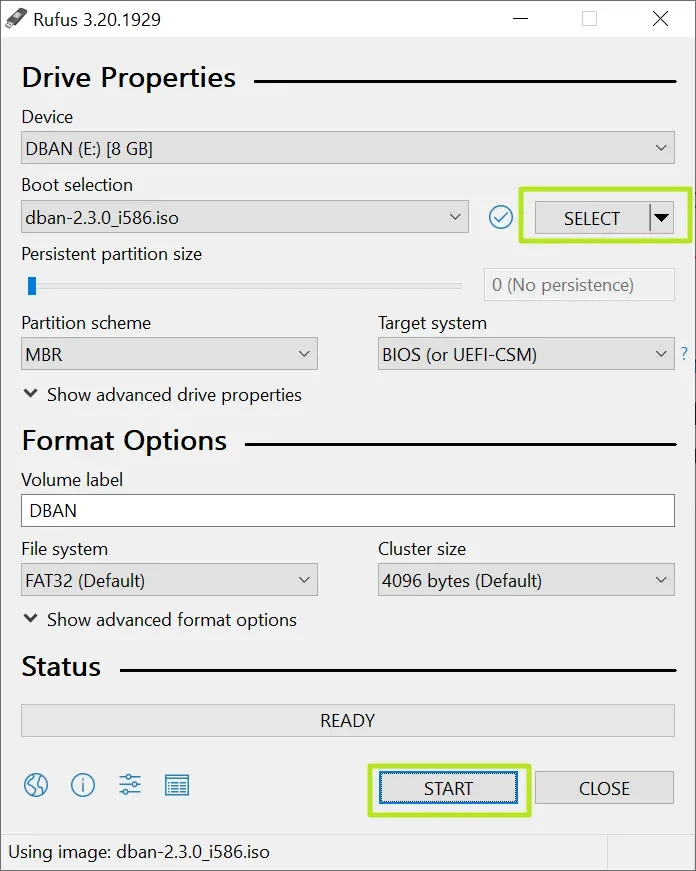The image size is (696, 871).
Task: Choose a File system from FAT32 dropdown
Action: 169,580
